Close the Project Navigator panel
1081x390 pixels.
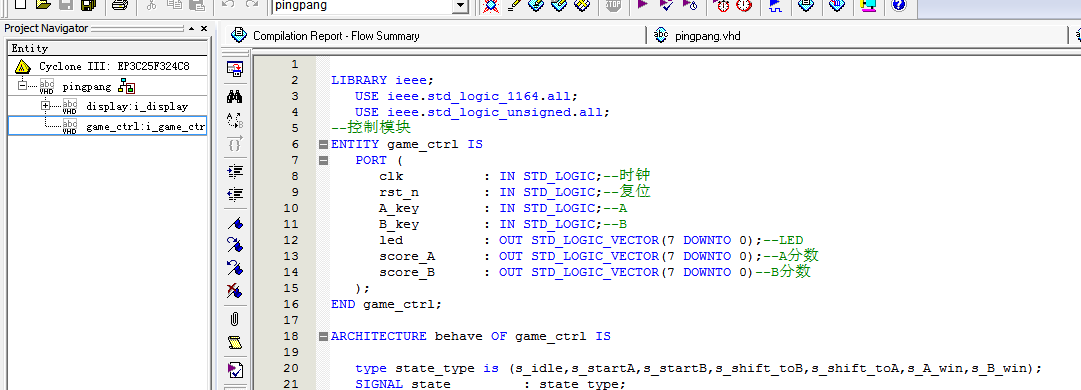203,28
